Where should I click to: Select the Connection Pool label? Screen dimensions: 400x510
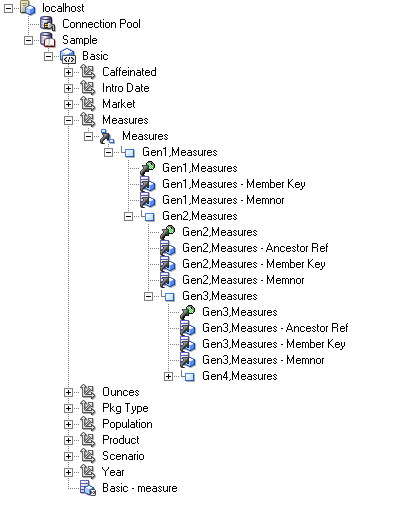point(101,24)
